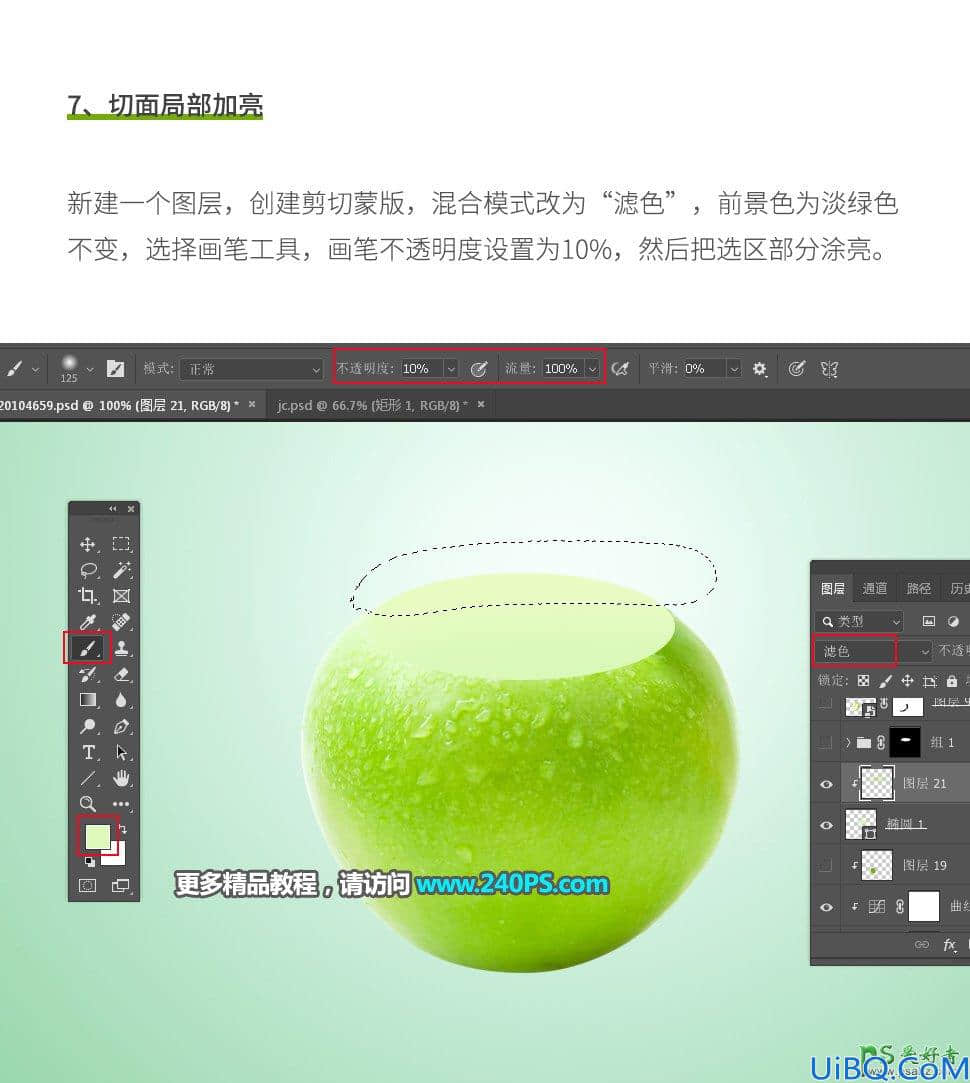Select the Gradient tool
The width and height of the screenshot is (970, 1083).
87,700
